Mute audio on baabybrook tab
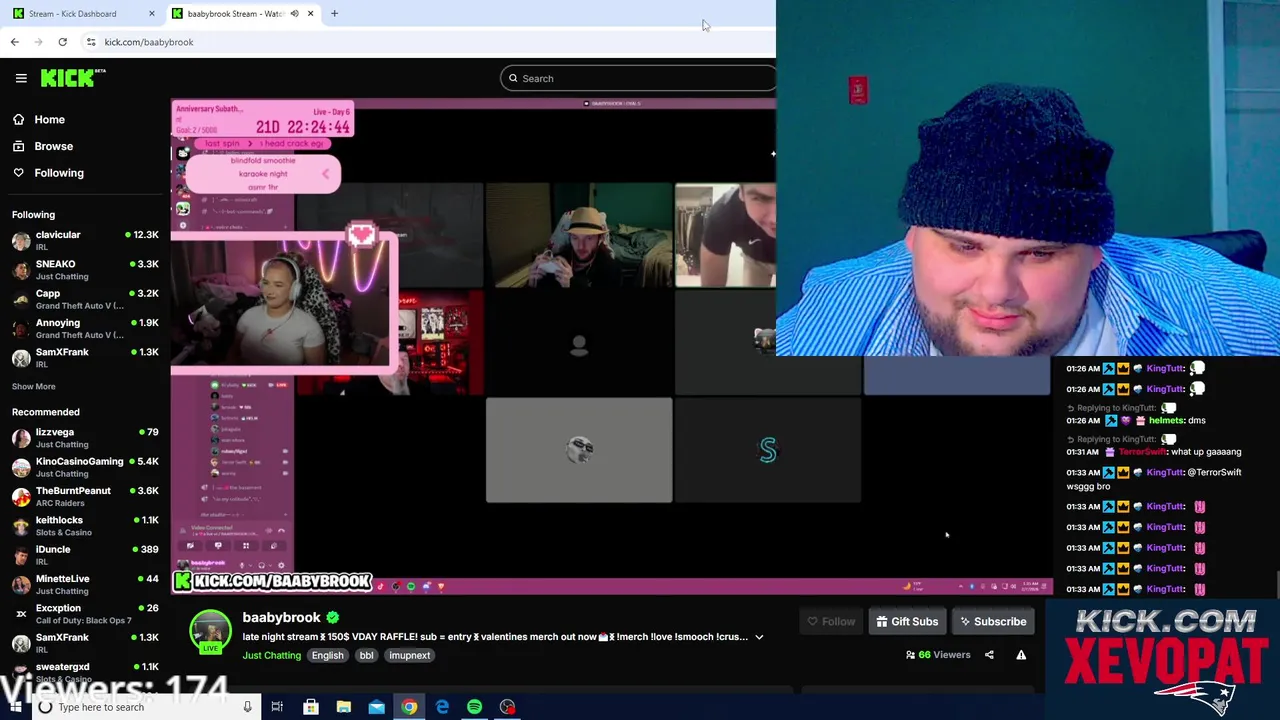This screenshot has height=720, width=1280. (x=294, y=13)
